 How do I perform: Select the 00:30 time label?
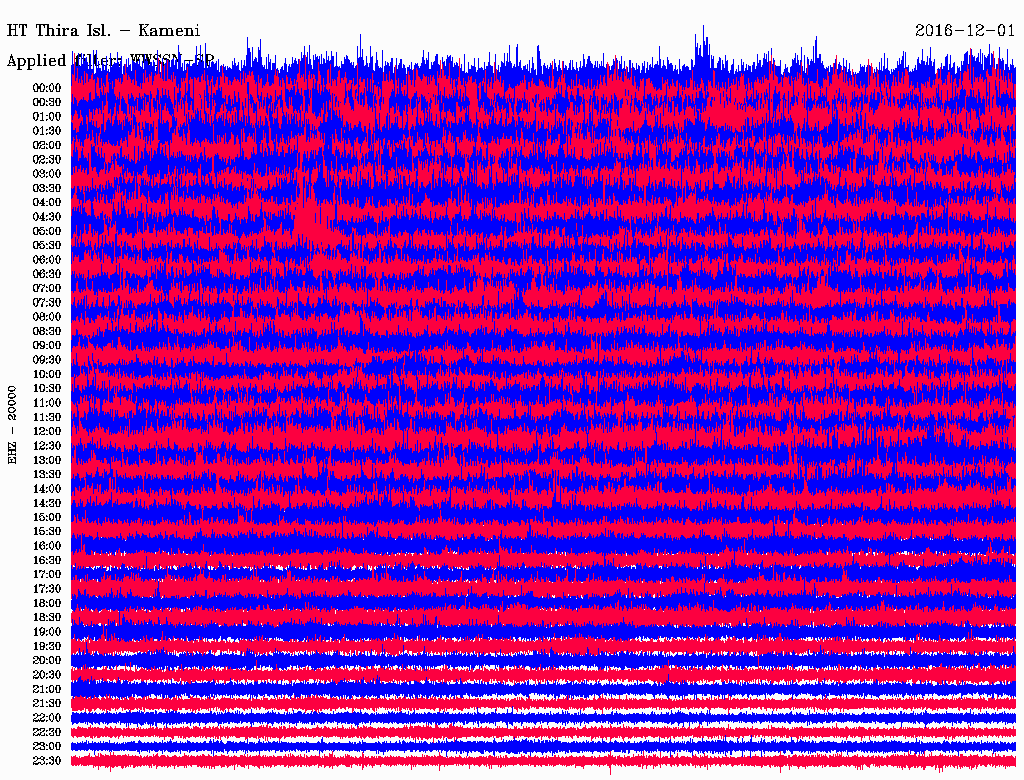click(47, 102)
